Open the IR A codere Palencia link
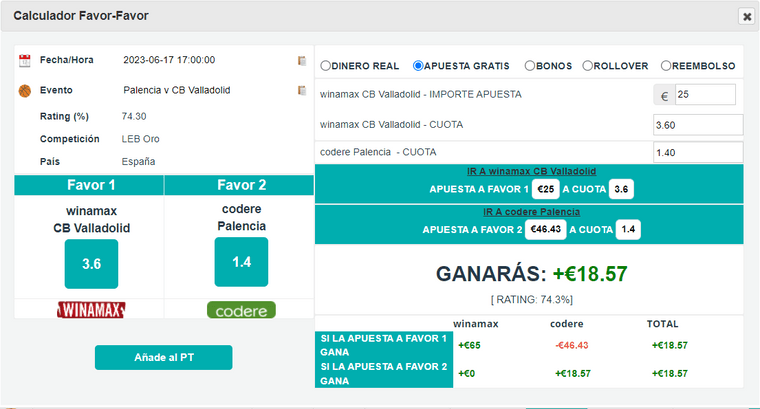The height and width of the screenshot is (409, 760). (531, 212)
